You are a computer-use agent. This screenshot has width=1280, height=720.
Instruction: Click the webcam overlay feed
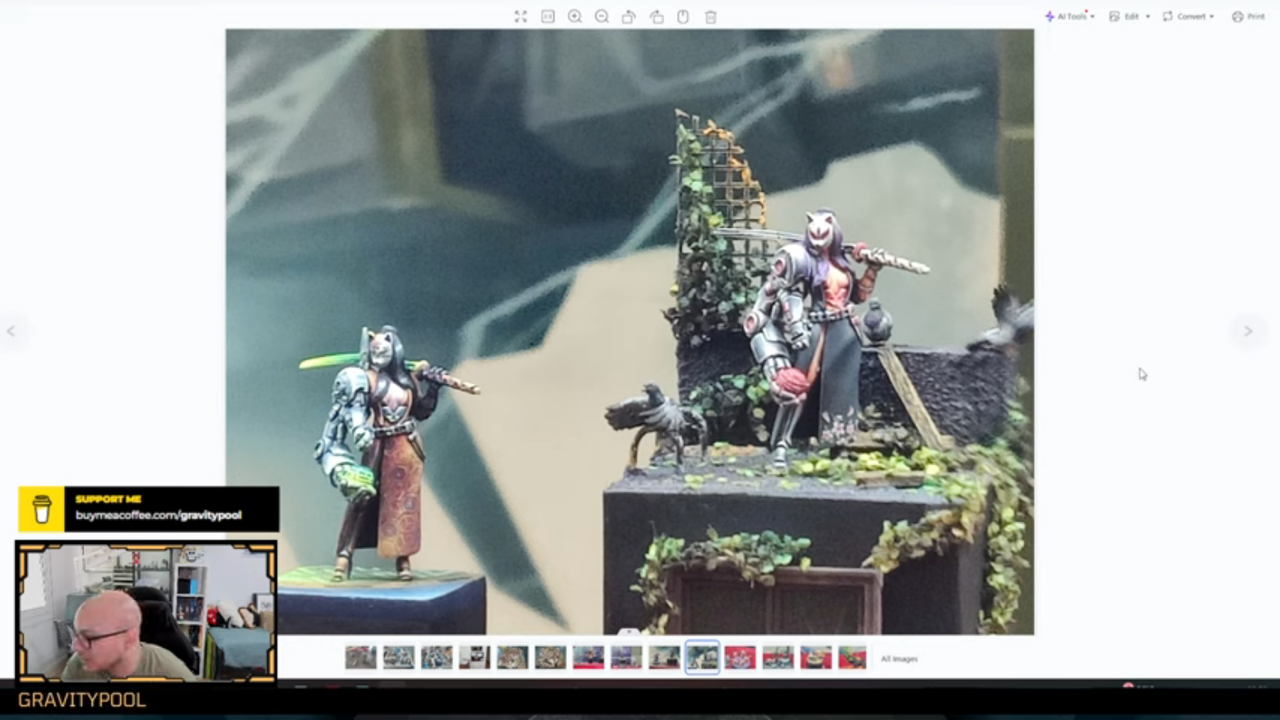pos(146,612)
